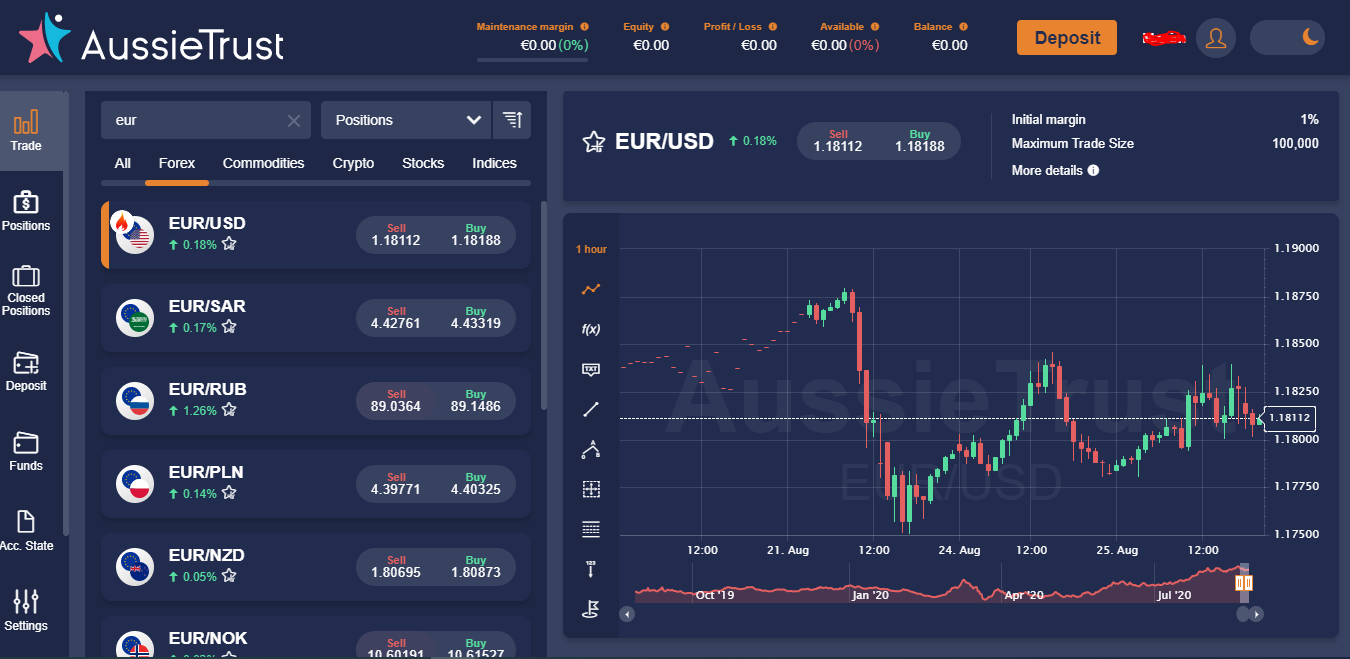Click Sell 1.18112 in the chart header
The height and width of the screenshot is (659, 1350).
coord(838,141)
